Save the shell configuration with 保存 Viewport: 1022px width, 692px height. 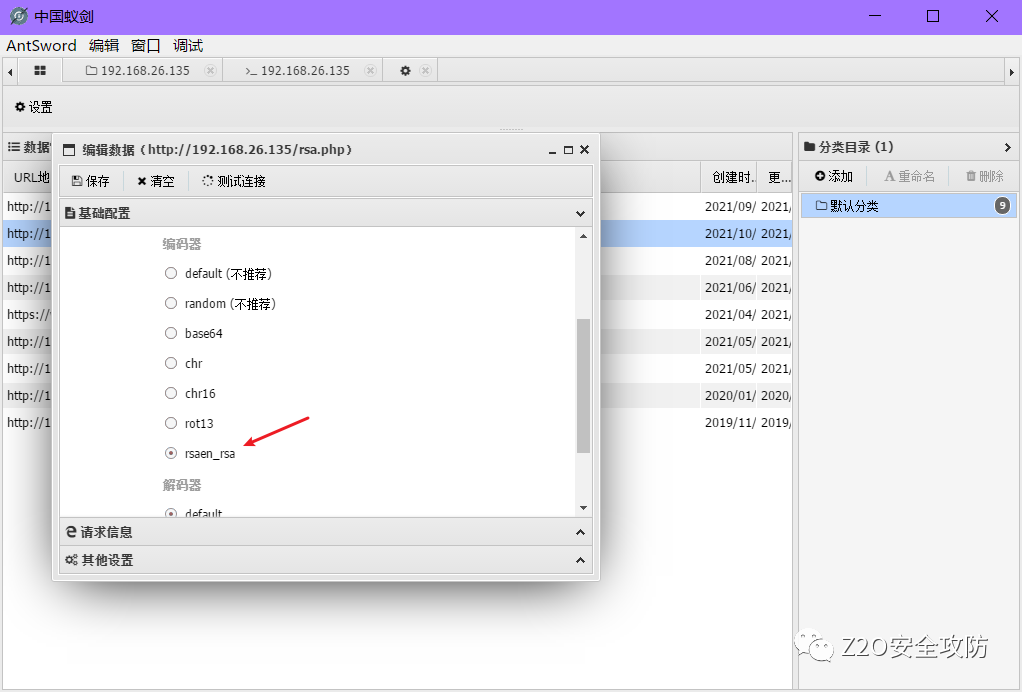pyautogui.click(x=91, y=181)
